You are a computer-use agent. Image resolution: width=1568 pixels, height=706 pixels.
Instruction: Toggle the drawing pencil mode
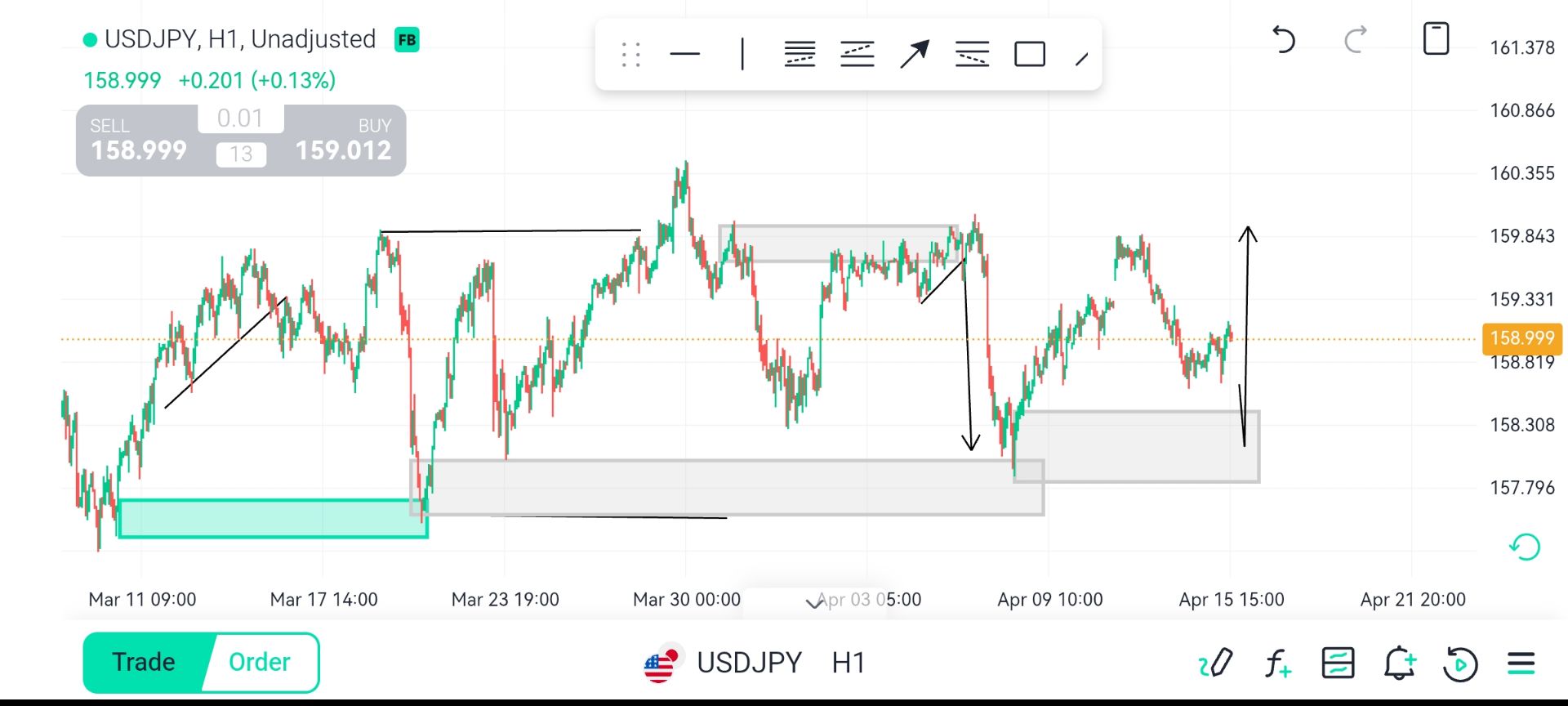click(1216, 663)
